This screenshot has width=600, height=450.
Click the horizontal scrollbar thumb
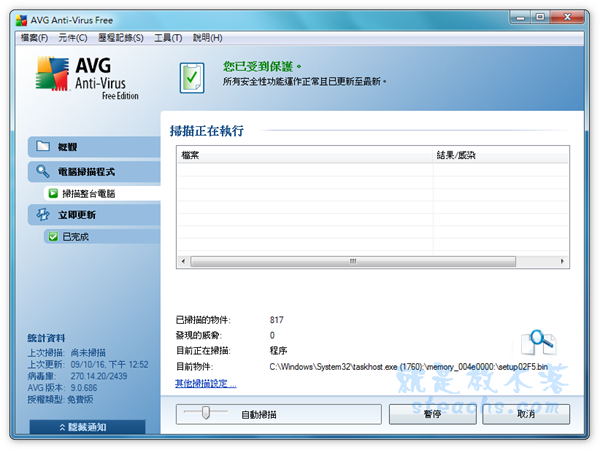coord(353,261)
